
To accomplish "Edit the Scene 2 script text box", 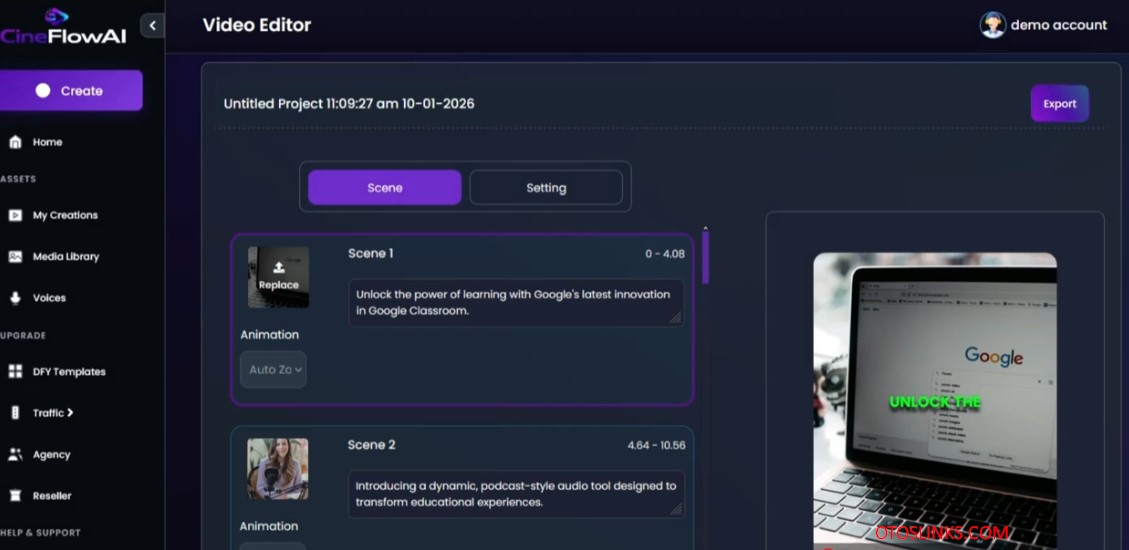I will [516, 494].
